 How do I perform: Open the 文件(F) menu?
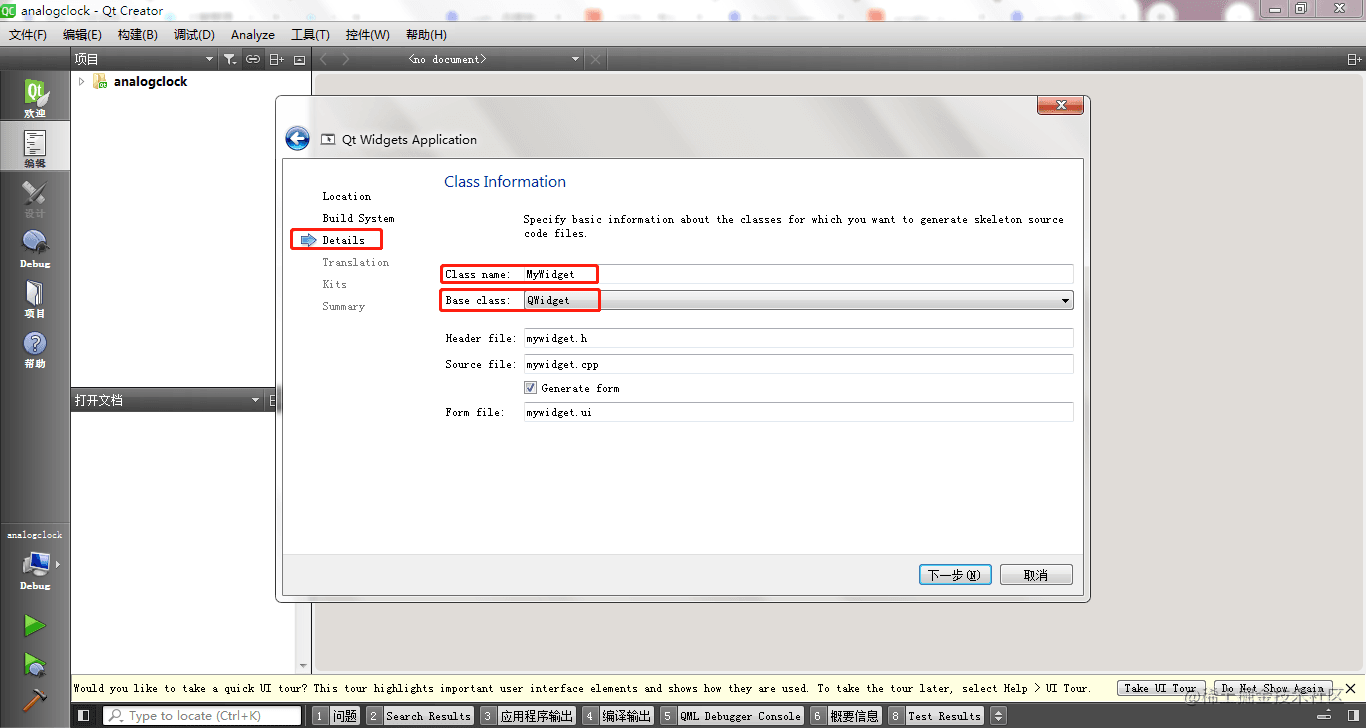[x=28, y=34]
